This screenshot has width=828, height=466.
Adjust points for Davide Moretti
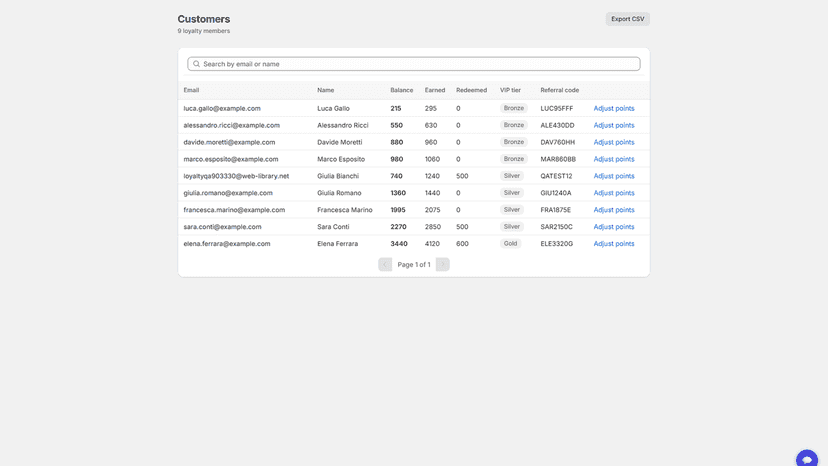click(614, 142)
